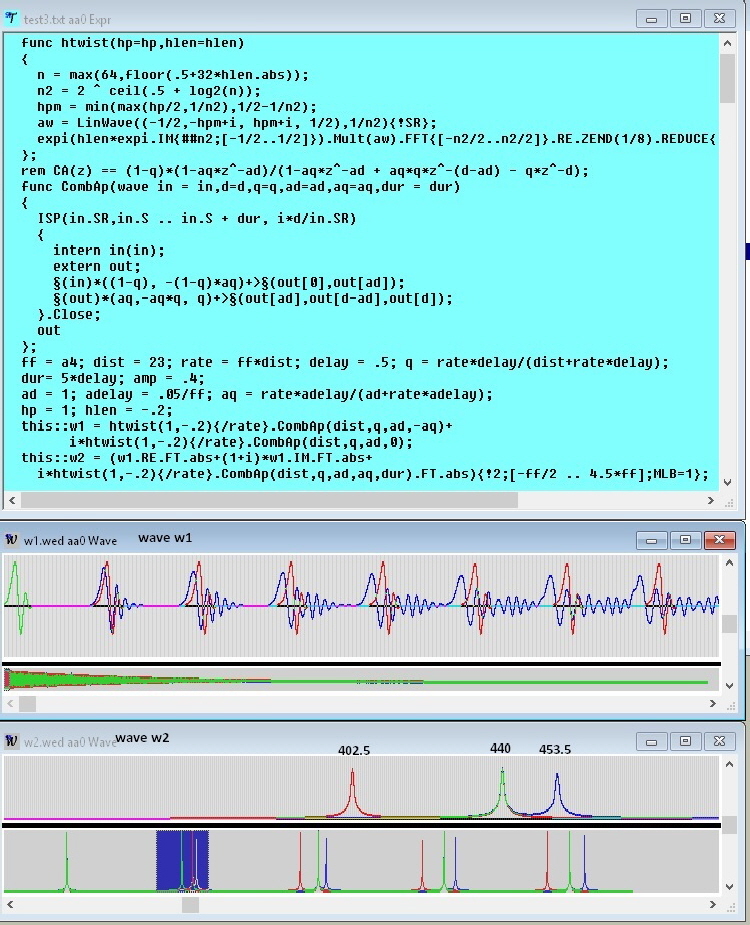
Task: Click the w2.wed wave window icon
Action: (12, 742)
